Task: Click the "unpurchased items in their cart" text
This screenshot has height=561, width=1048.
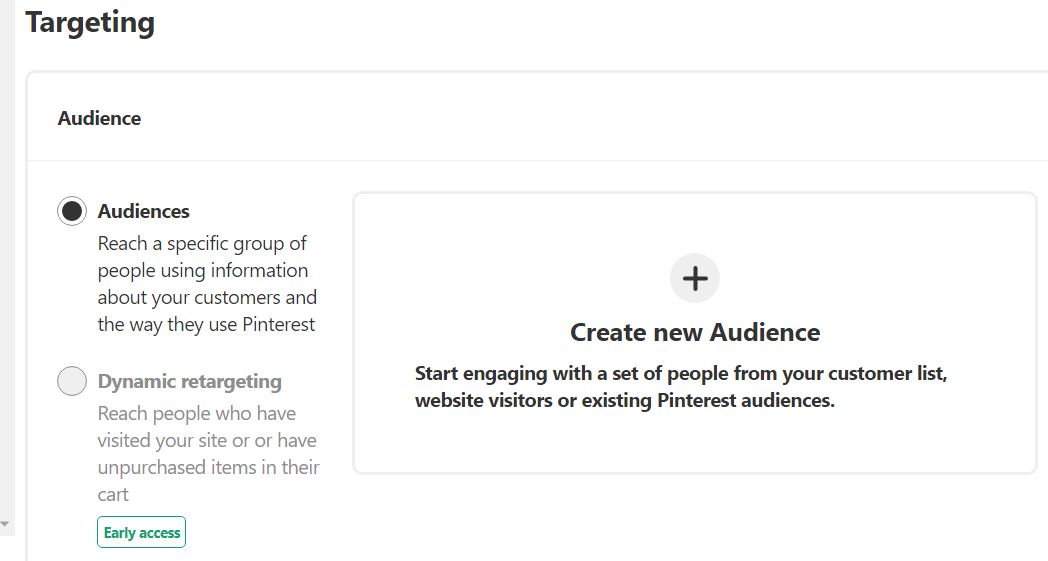Action: click(208, 468)
